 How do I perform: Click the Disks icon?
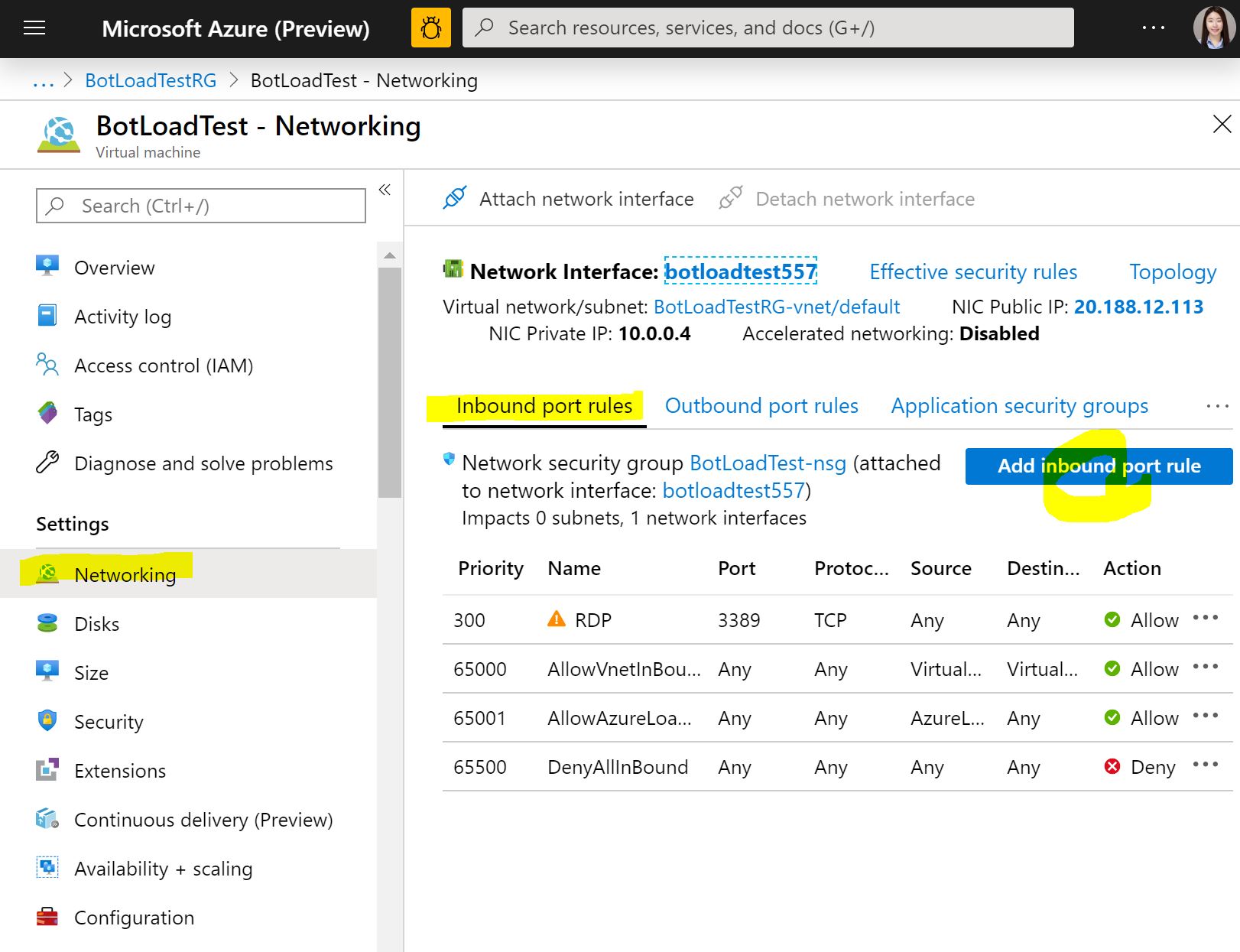47,623
